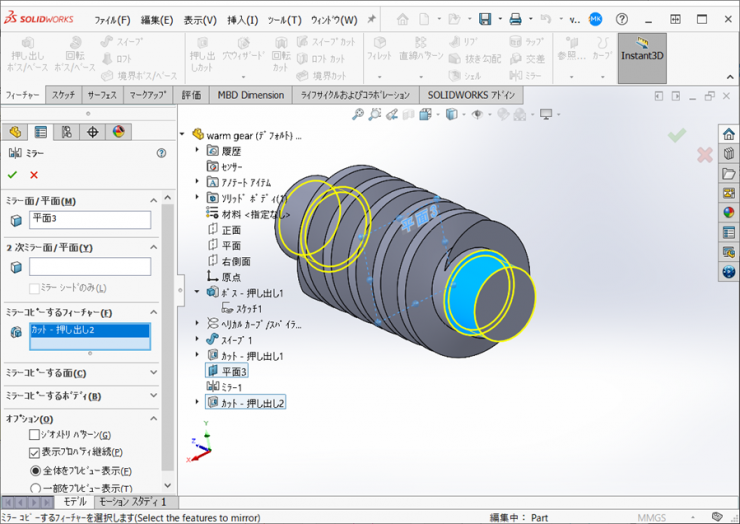The width and height of the screenshot is (740, 524).
Task: Enable the ジオメトリ パターン checkbox
Action: click(35, 436)
